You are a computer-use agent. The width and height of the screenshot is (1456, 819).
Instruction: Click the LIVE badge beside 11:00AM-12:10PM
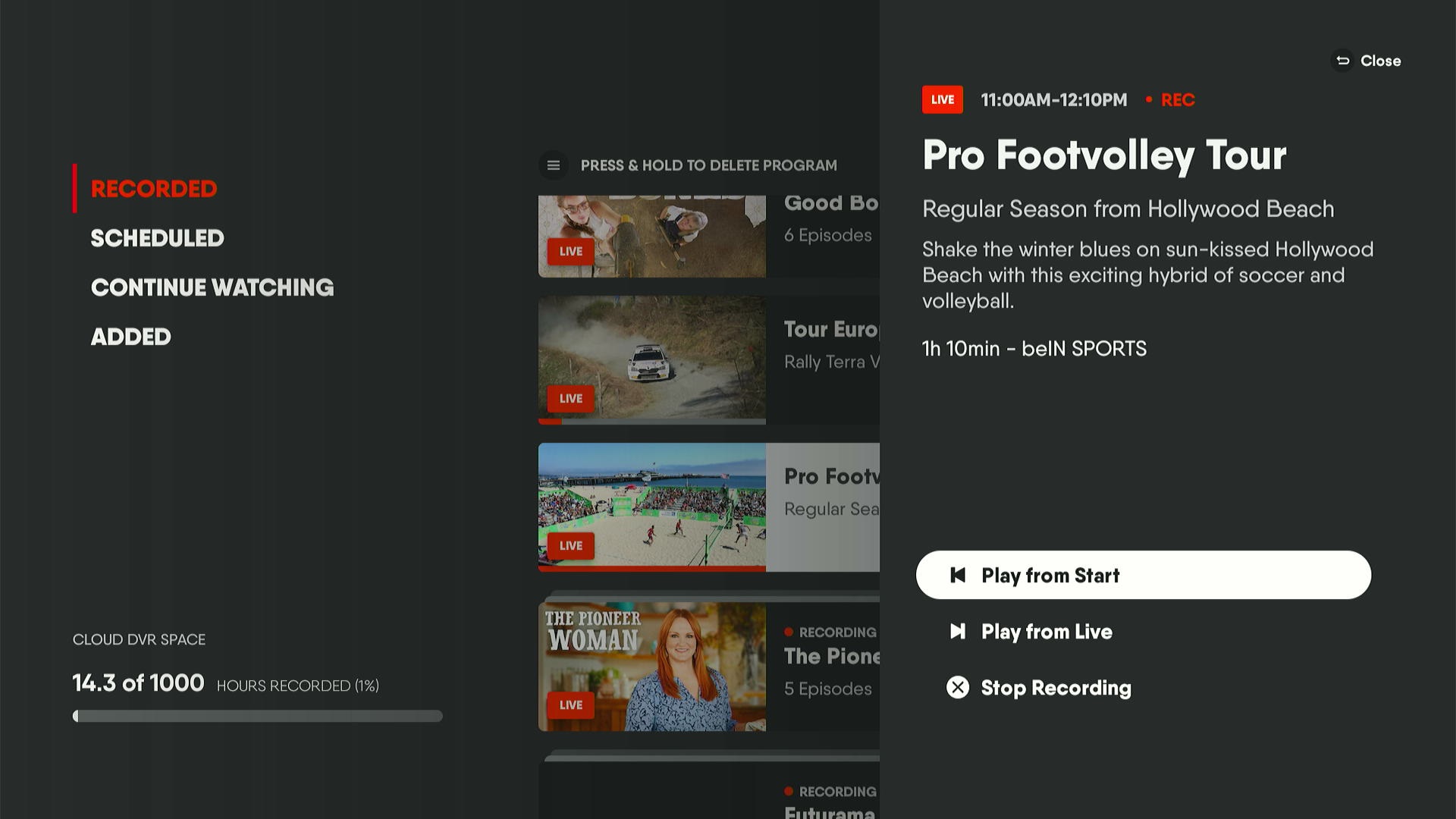click(942, 99)
